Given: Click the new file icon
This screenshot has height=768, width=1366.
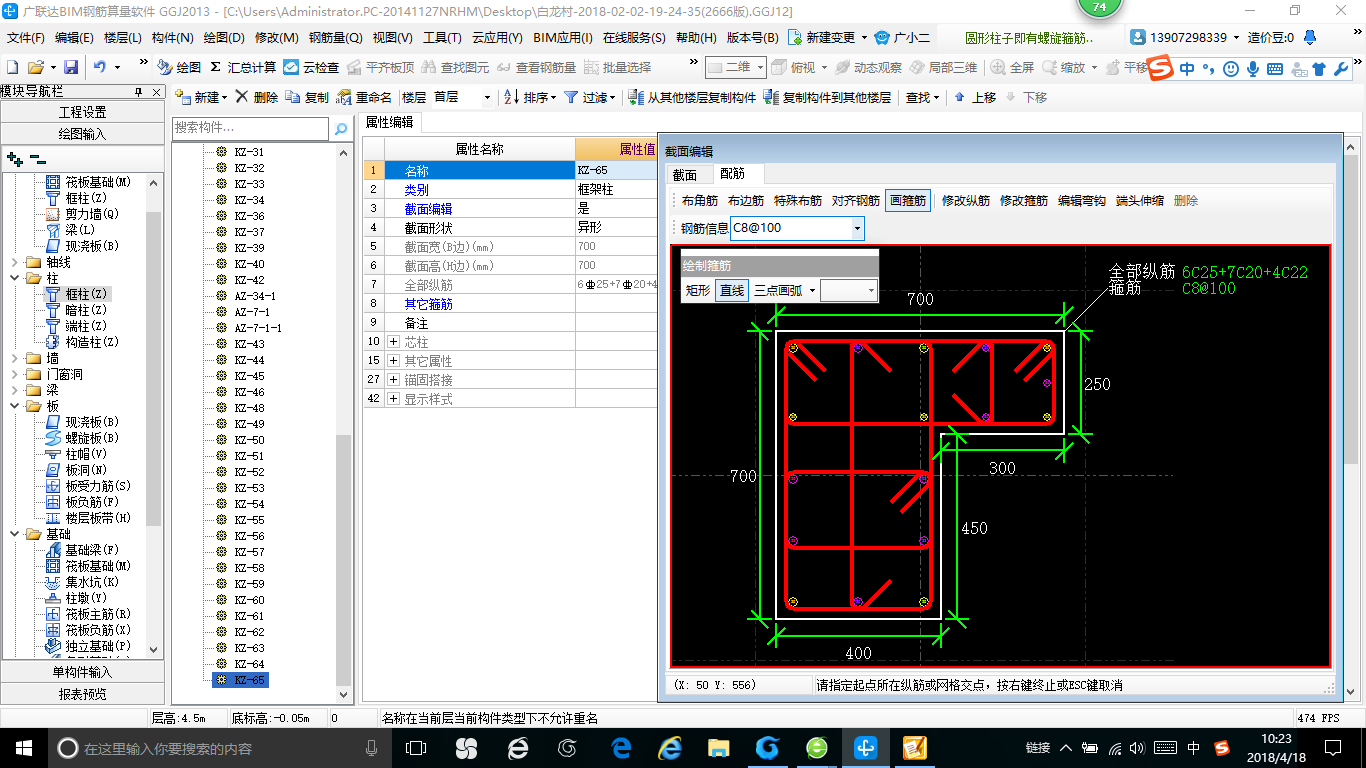Looking at the screenshot, I should coord(12,67).
